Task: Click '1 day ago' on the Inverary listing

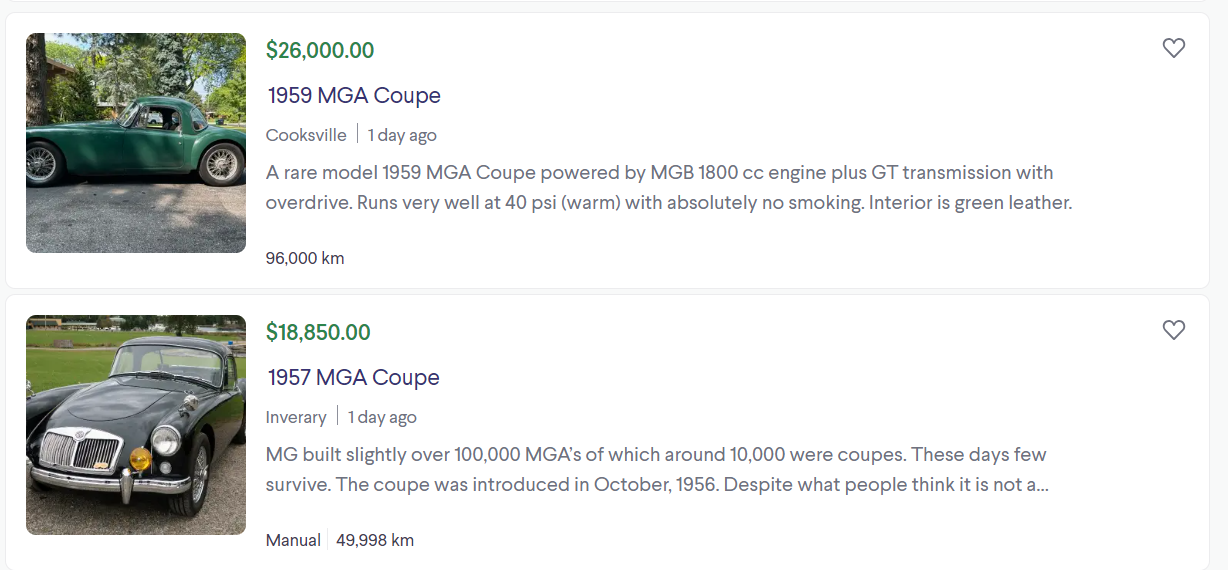Action: [382, 417]
